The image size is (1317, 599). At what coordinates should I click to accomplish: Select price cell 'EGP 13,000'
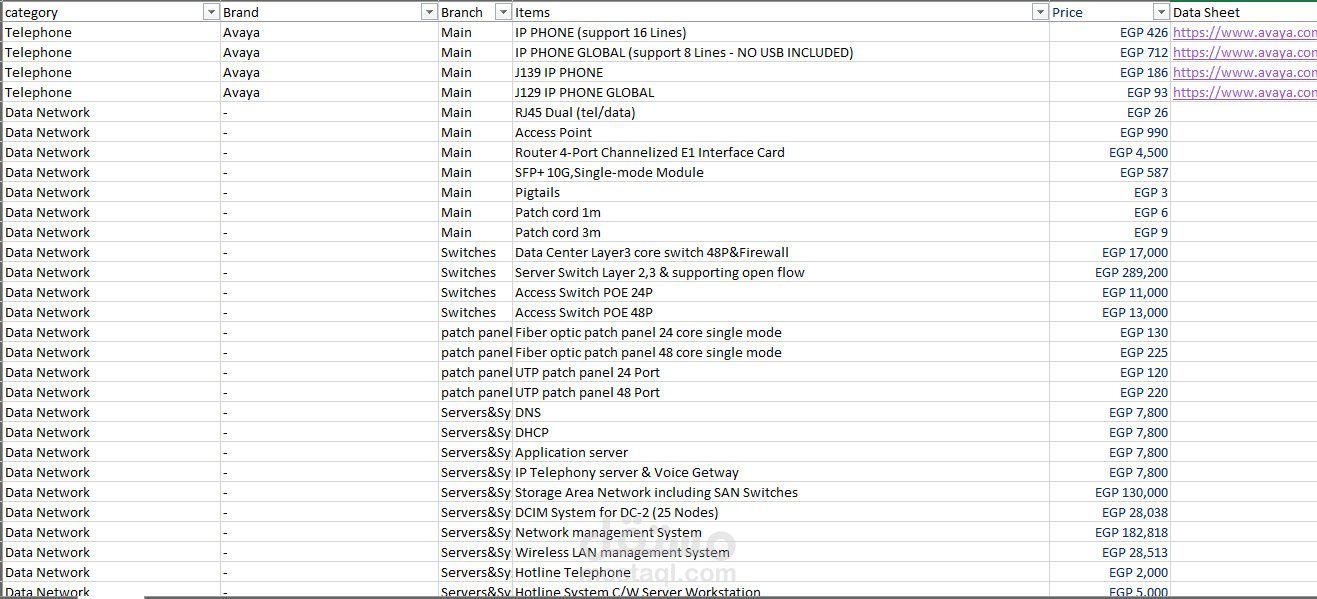coord(1110,312)
